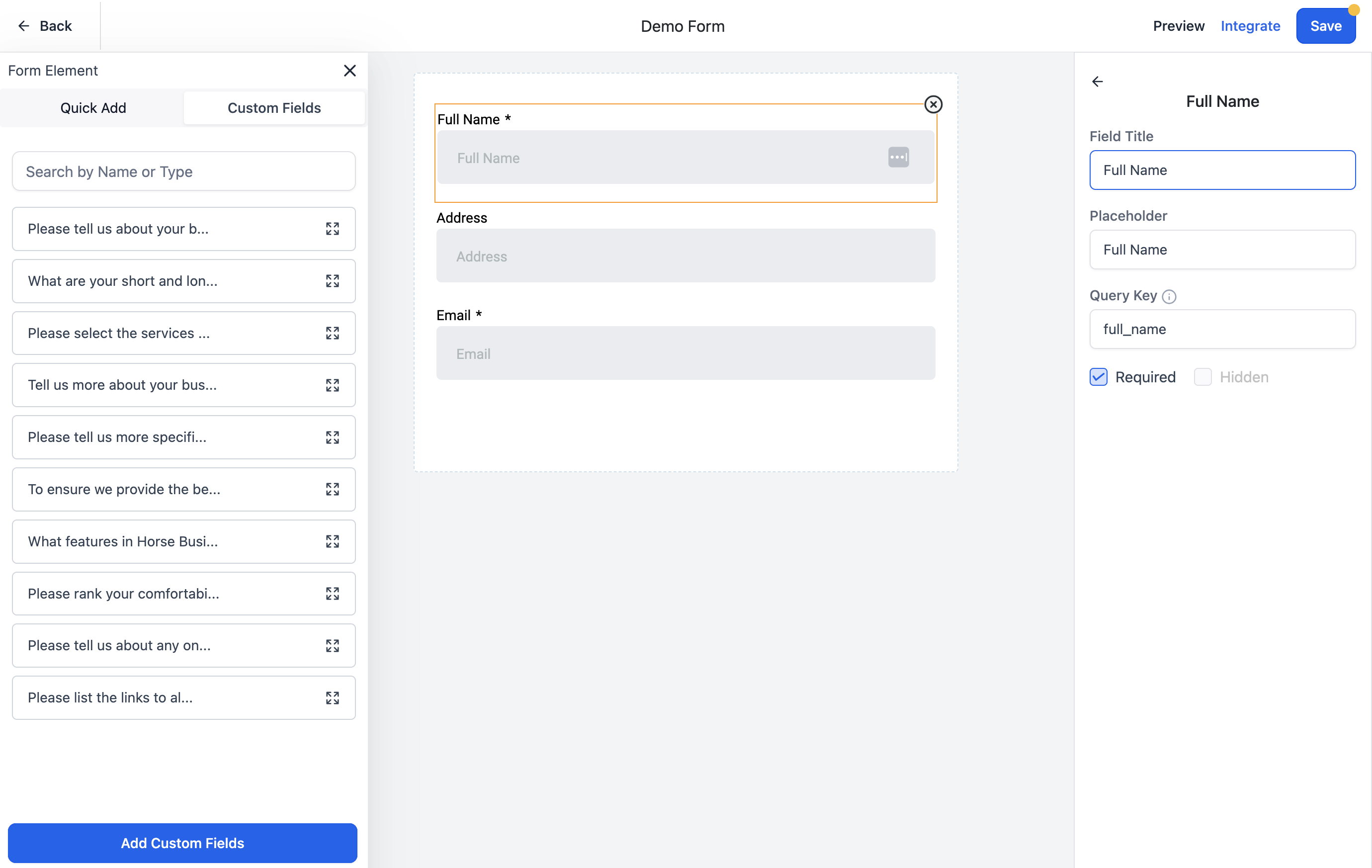Select 'Please tell us more specifi...' custom field
1372x868 pixels.
(183, 437)
